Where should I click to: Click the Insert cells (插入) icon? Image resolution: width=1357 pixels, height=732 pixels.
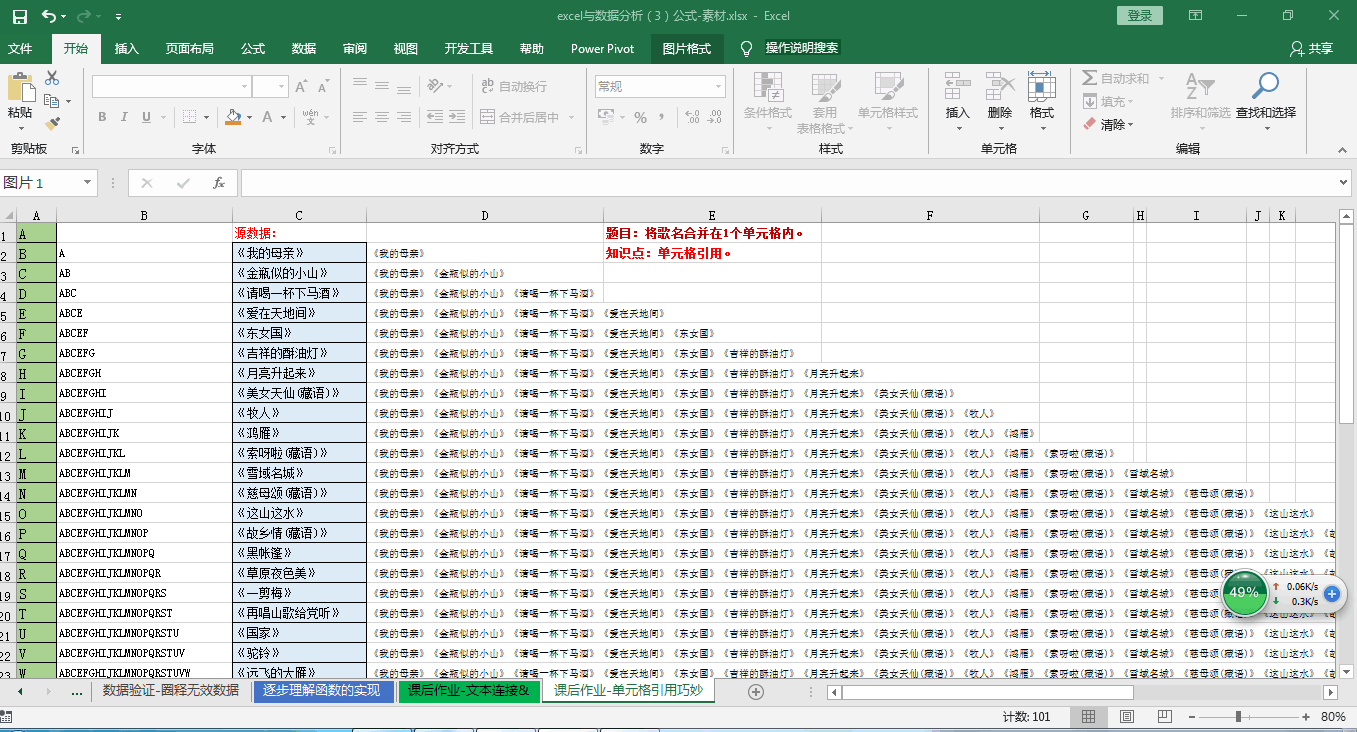(x=958, y=87)
